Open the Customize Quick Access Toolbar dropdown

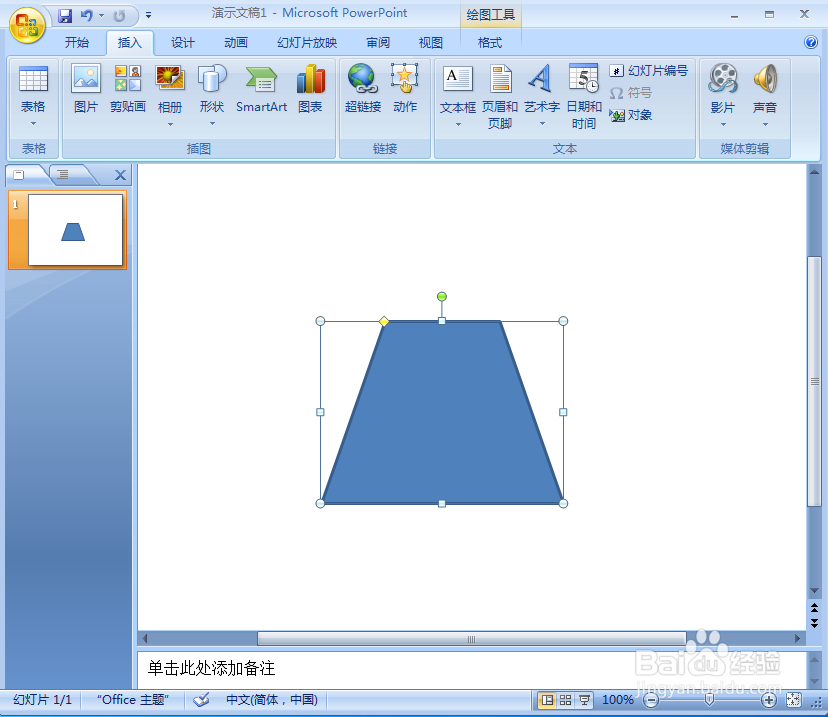[x=148, y=15]
